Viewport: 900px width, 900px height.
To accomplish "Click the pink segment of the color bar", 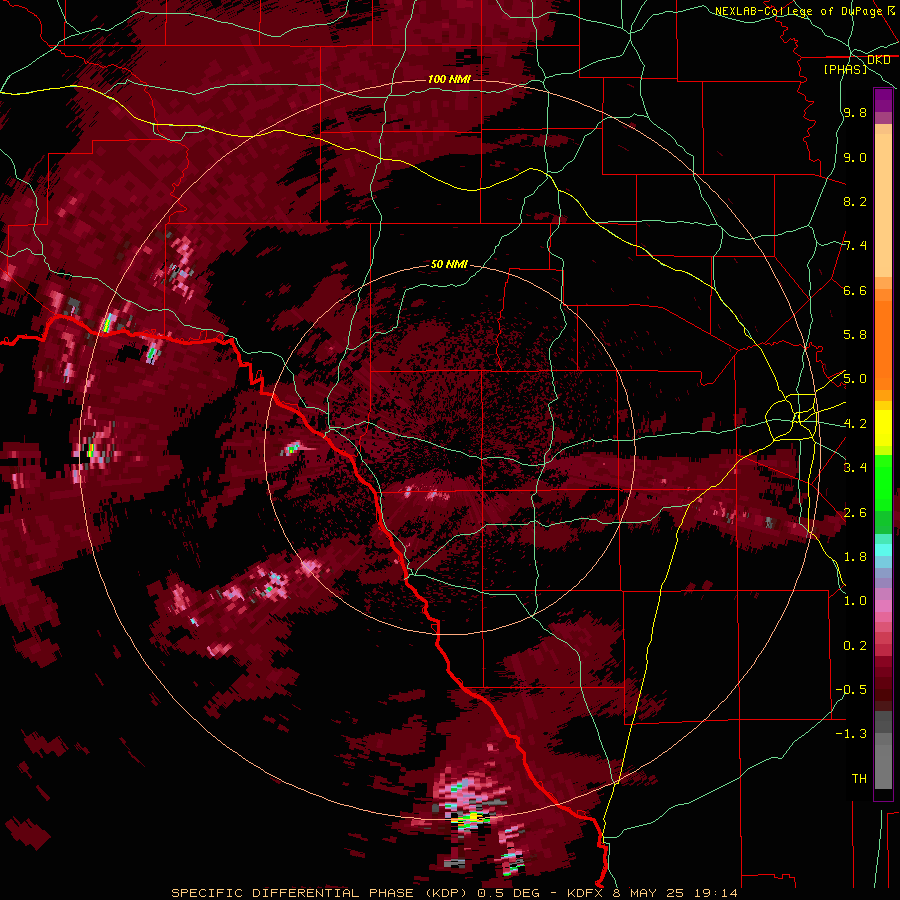I will pos(883,606).
